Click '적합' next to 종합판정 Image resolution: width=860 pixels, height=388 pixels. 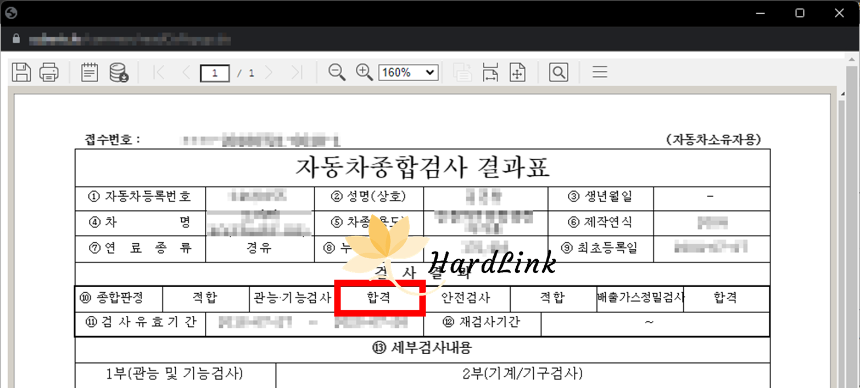point(206,299)
